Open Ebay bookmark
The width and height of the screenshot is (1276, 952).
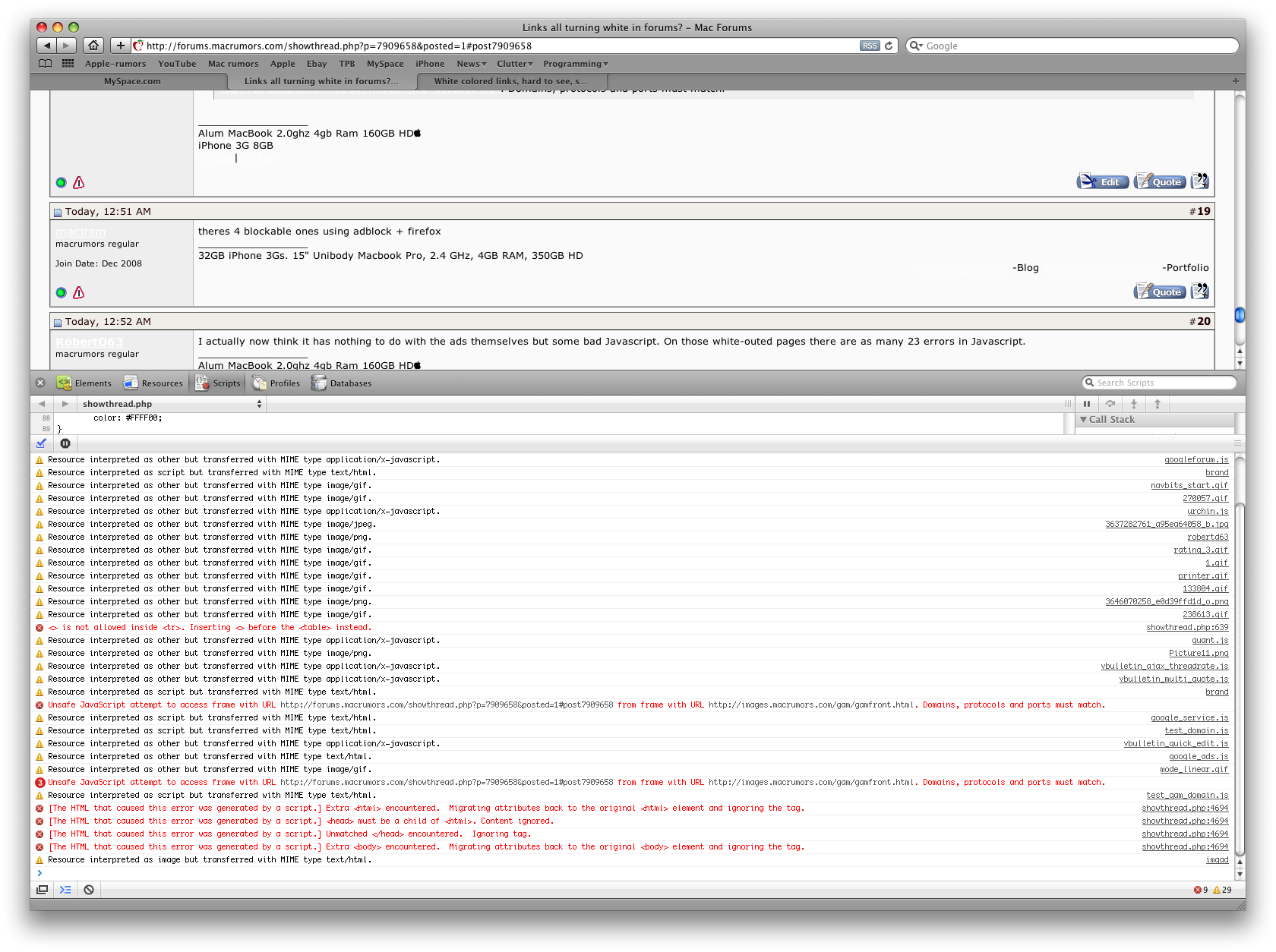click(317, 64)
